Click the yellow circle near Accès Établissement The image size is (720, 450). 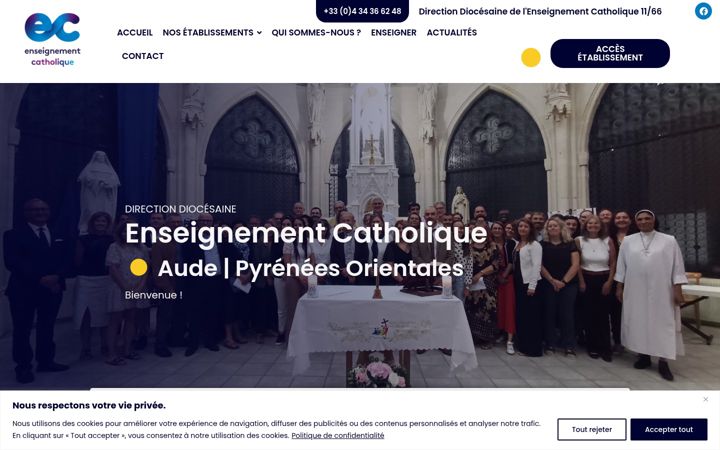pyautogui.click(x=531, y=57)
